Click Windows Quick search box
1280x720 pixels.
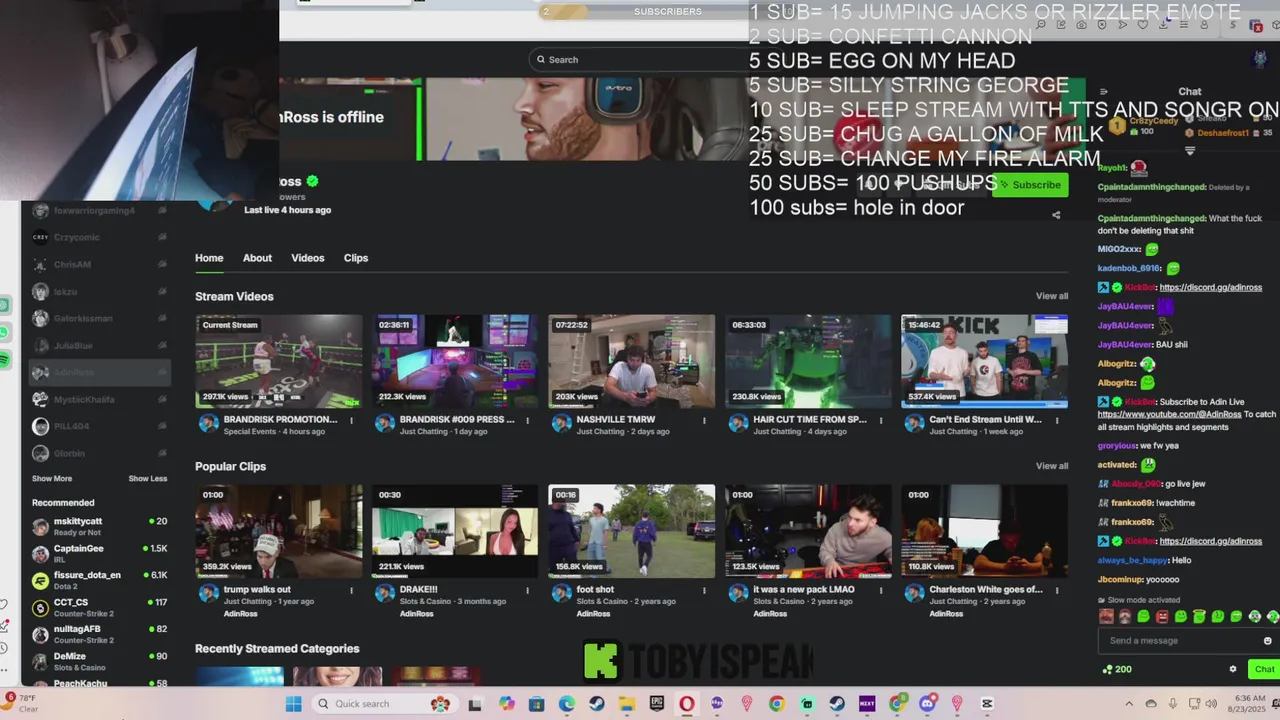(x=384, y=704)
